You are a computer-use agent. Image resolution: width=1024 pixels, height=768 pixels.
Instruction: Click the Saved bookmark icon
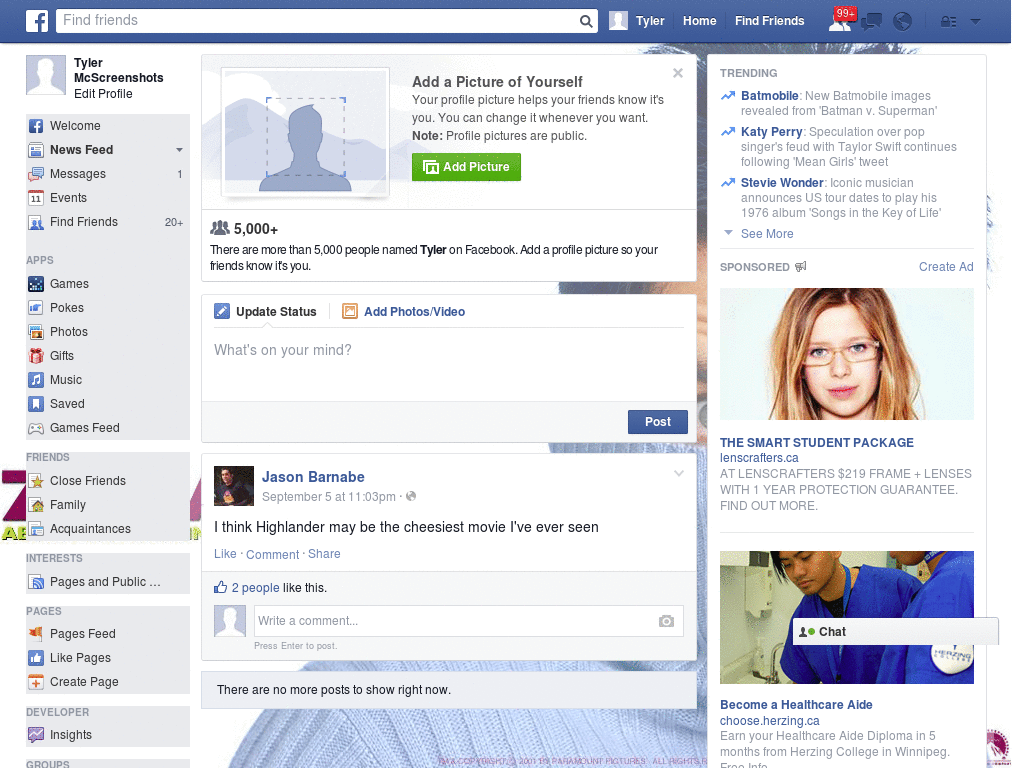[x=36, y=404]
